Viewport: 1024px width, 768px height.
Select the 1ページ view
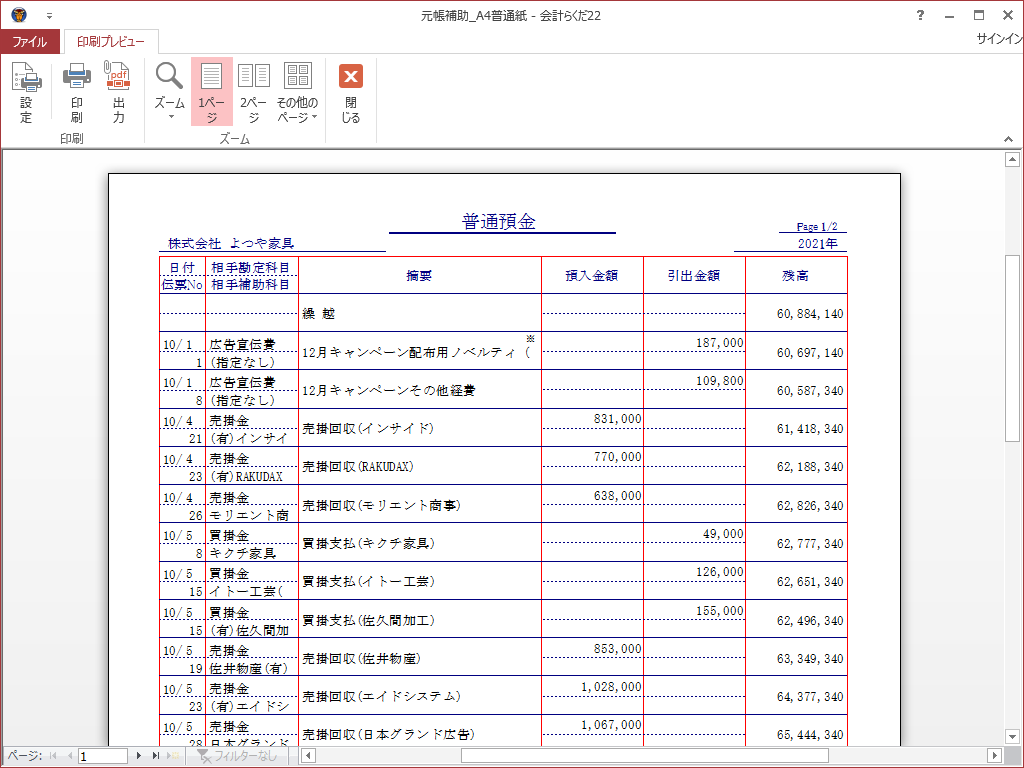point(212,93)
